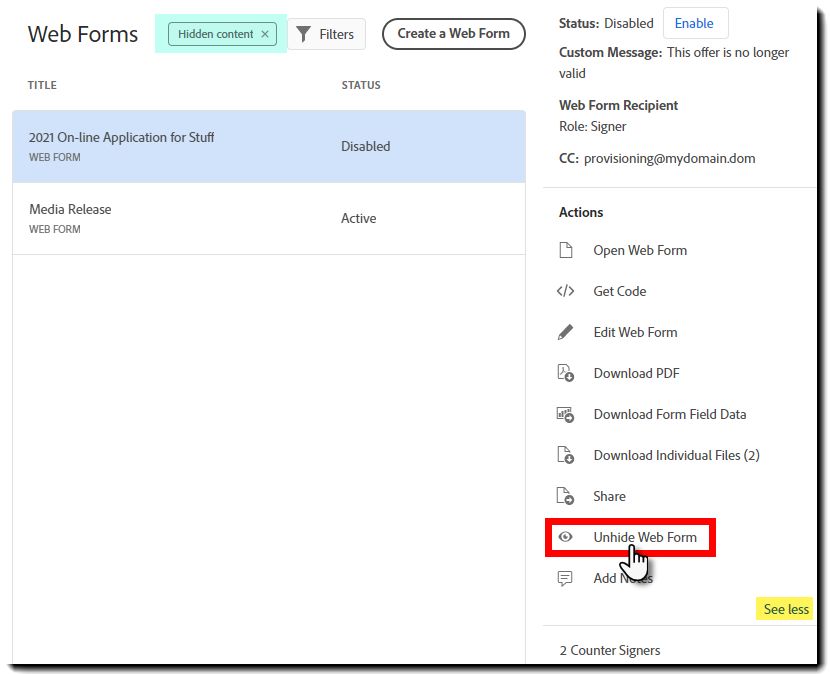The height and width of the screenshot is (674, 830).
Task: Sort by the STATUS column header
Action: coord(361,85)
